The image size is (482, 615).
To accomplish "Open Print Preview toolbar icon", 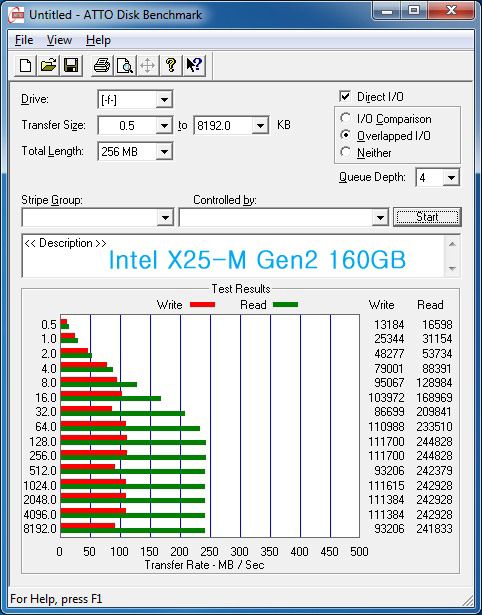I will [x=125, y=65].
